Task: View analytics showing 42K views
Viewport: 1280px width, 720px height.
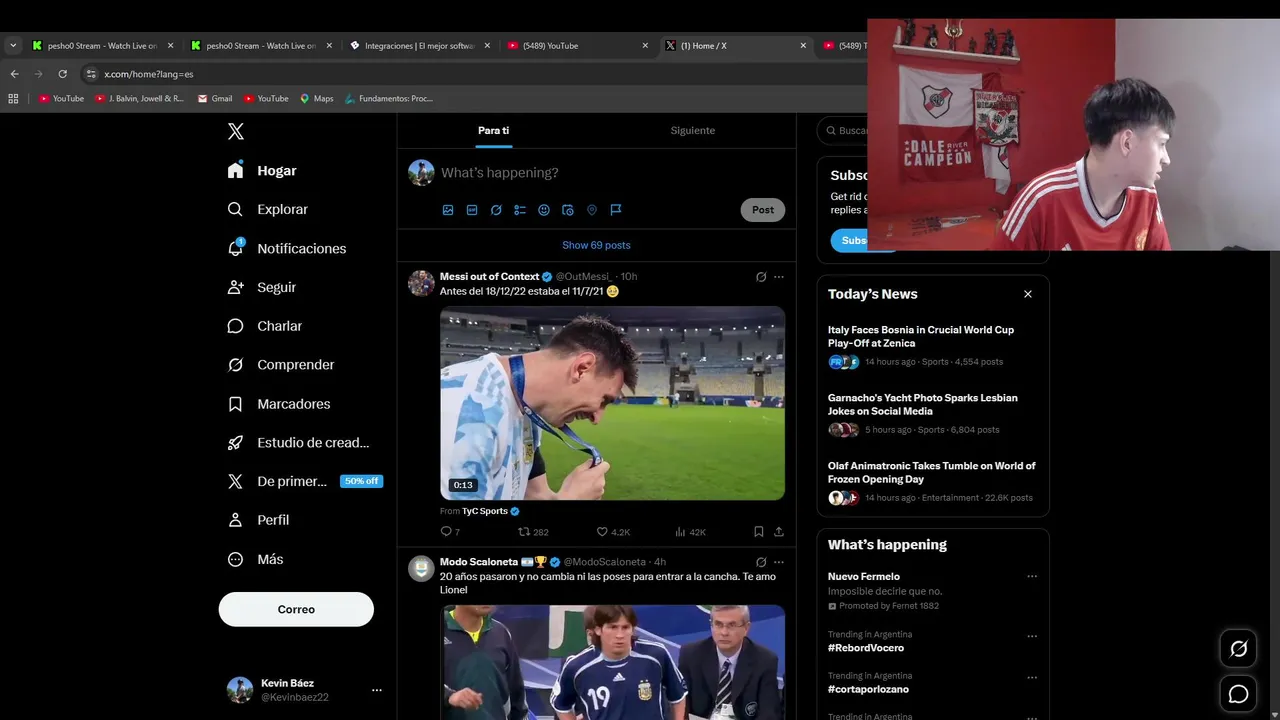Action: tap(690, 532)
